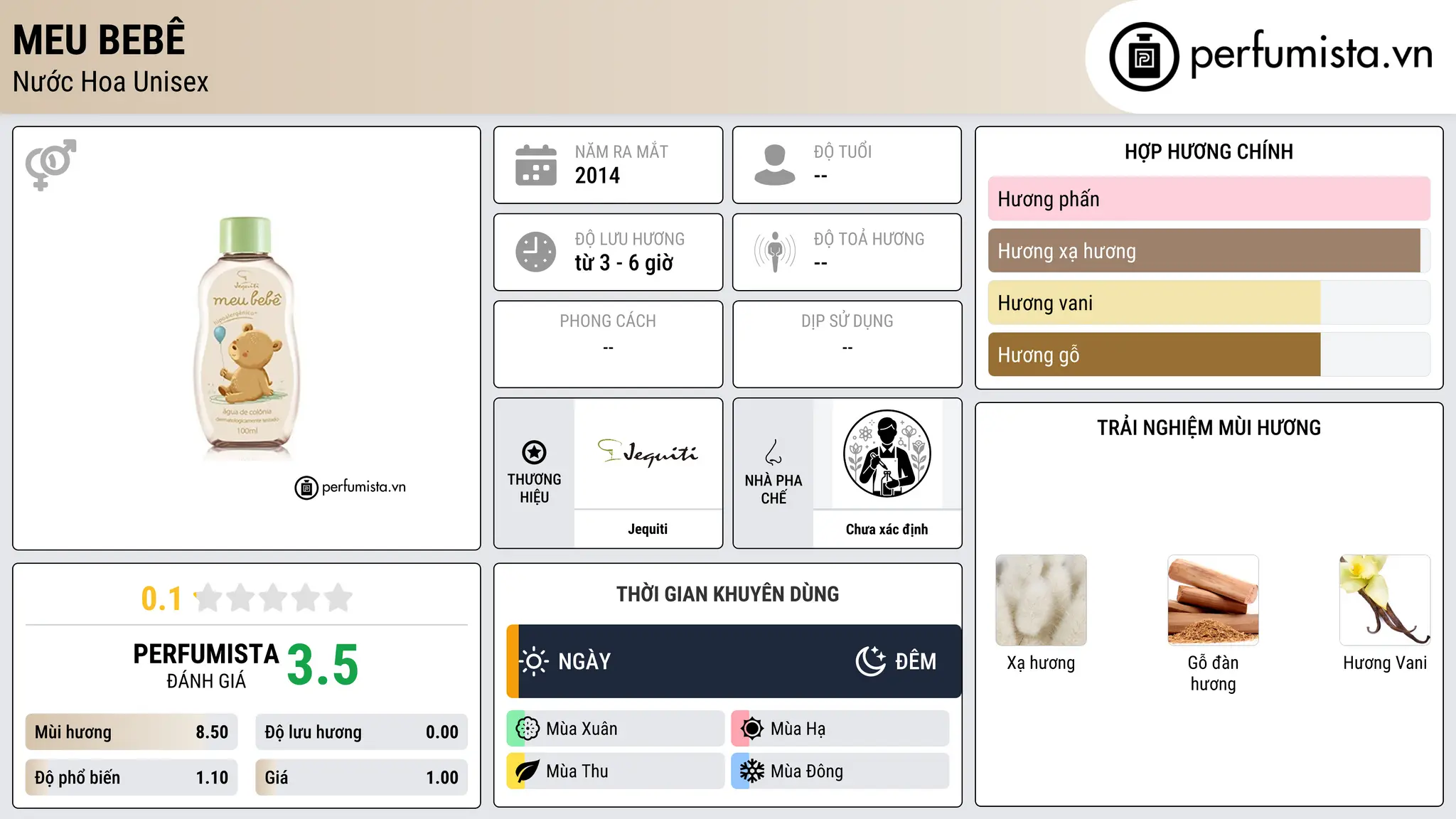Click the MEU BEBÊ product title

99,40
